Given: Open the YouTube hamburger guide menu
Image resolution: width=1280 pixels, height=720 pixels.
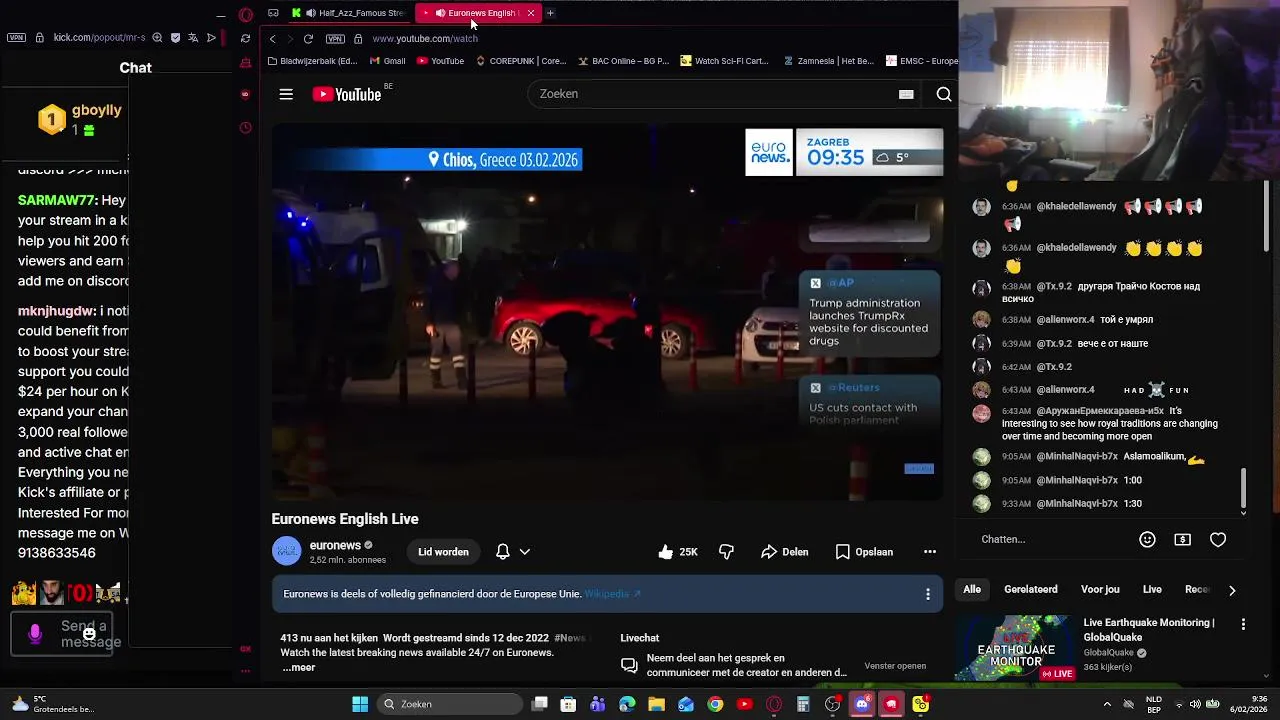Looking at the screenshot, I should (x=286, y=94).
